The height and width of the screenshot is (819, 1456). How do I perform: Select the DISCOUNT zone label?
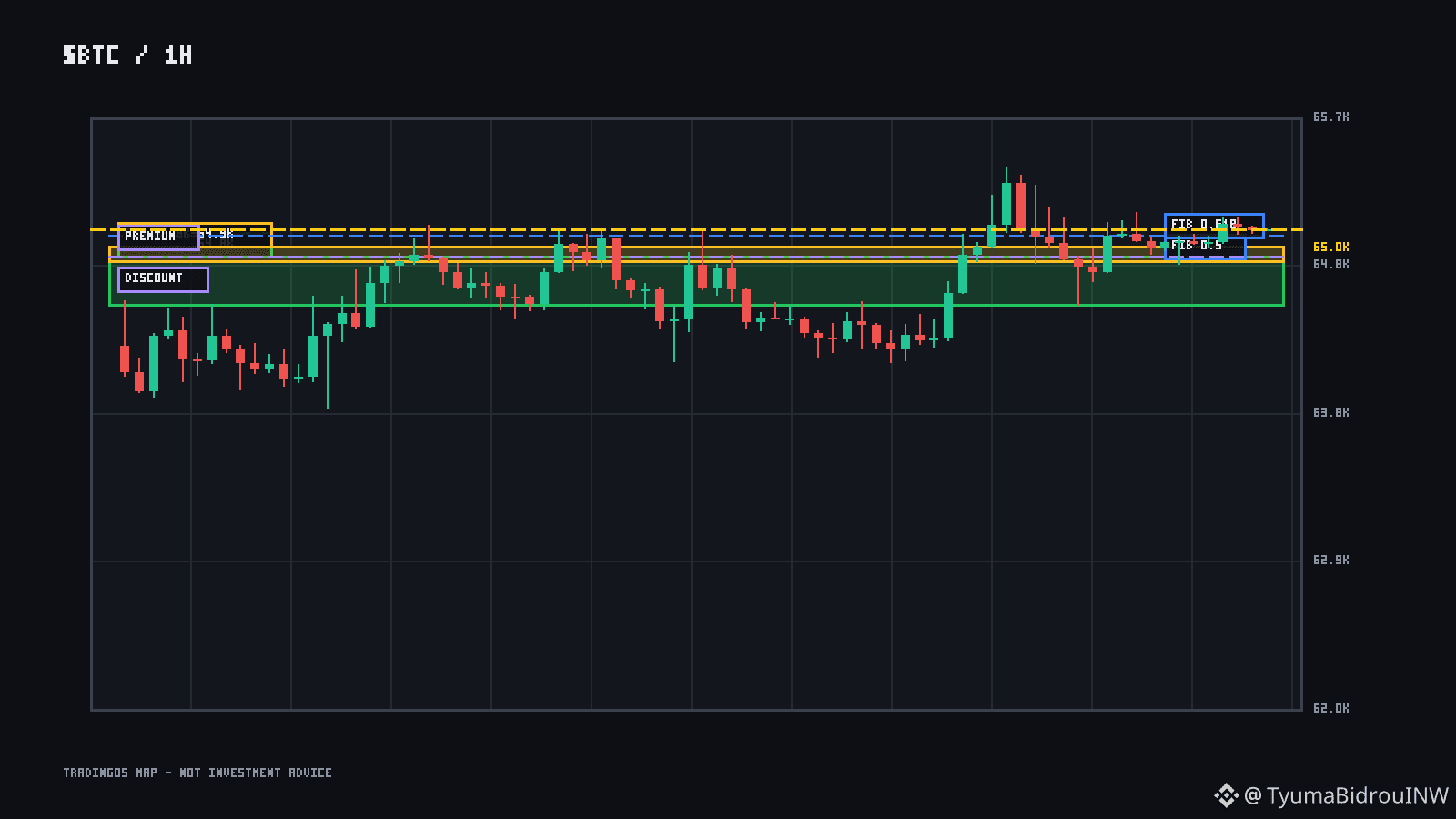coord(163,279)
